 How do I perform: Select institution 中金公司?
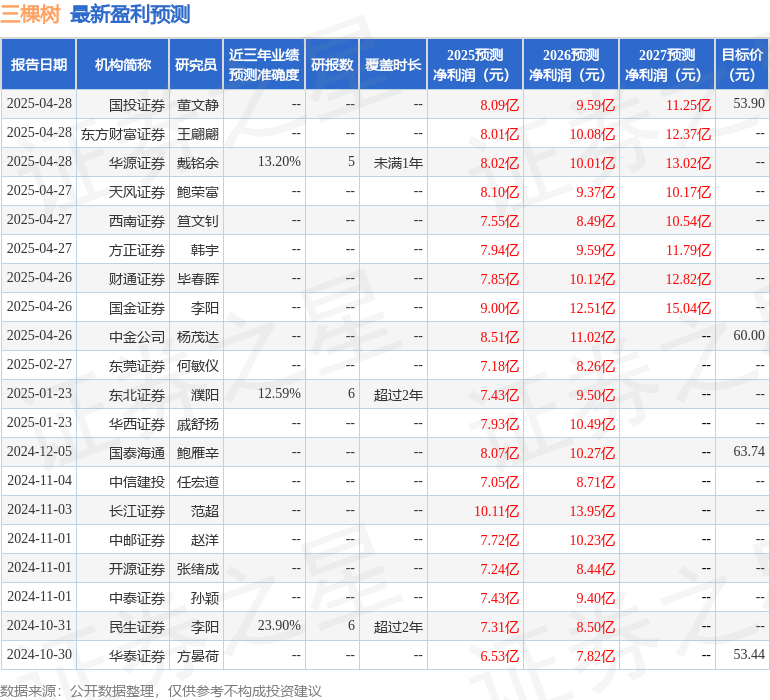[x=137, y=337]
